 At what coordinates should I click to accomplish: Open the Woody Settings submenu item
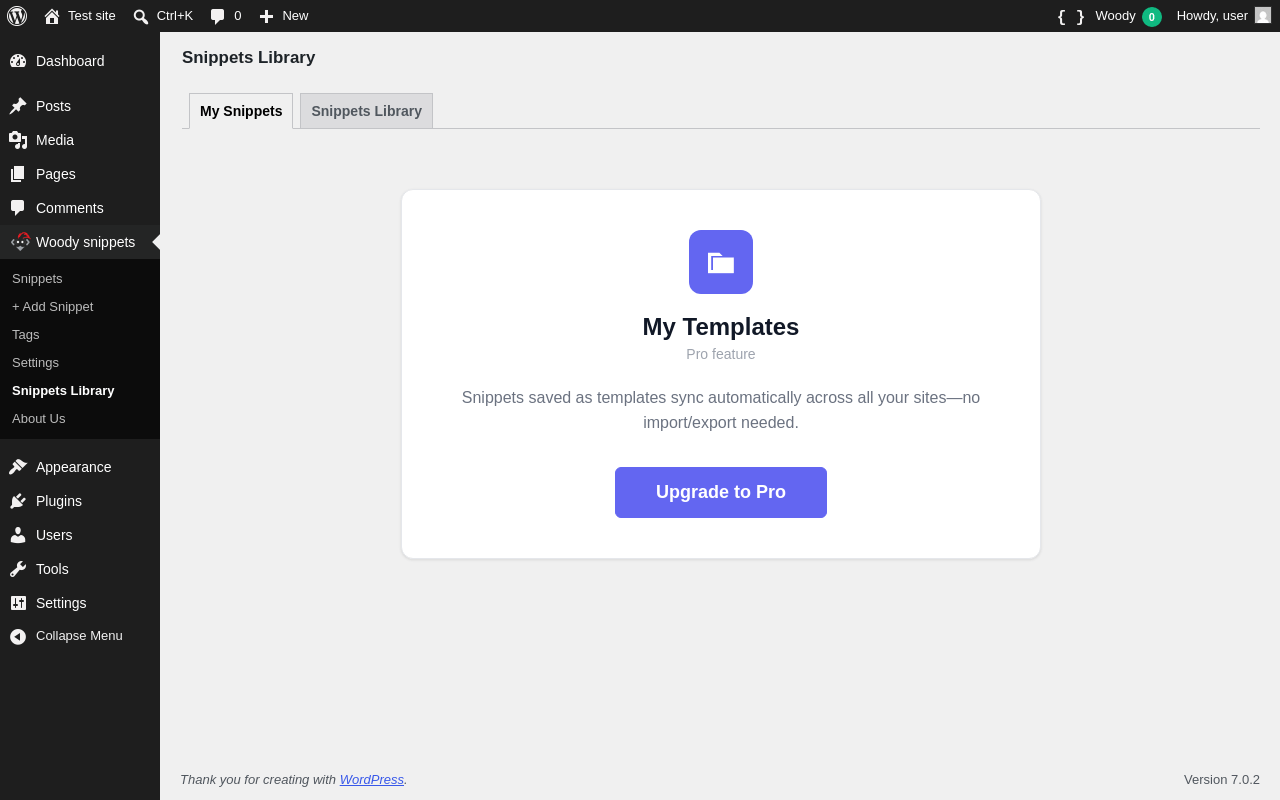pos(35,363)
